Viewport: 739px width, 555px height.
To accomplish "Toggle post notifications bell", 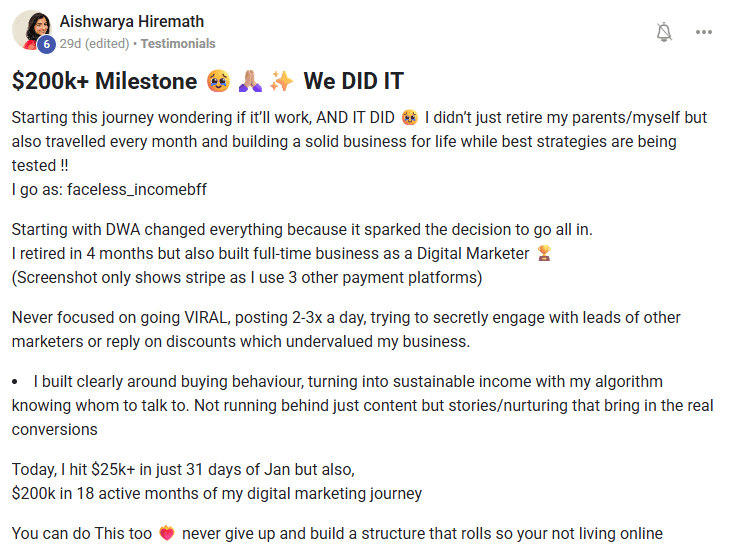I will click(664, 32).
